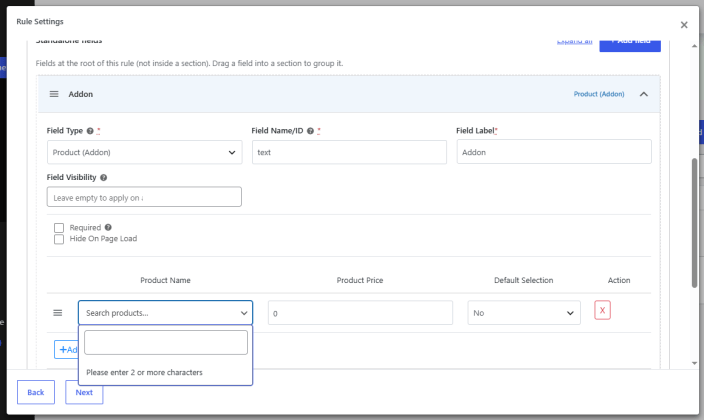The image size is (704, 420).
Task: Open the Field Visibility help icon
Action: [x=103, y=177]
